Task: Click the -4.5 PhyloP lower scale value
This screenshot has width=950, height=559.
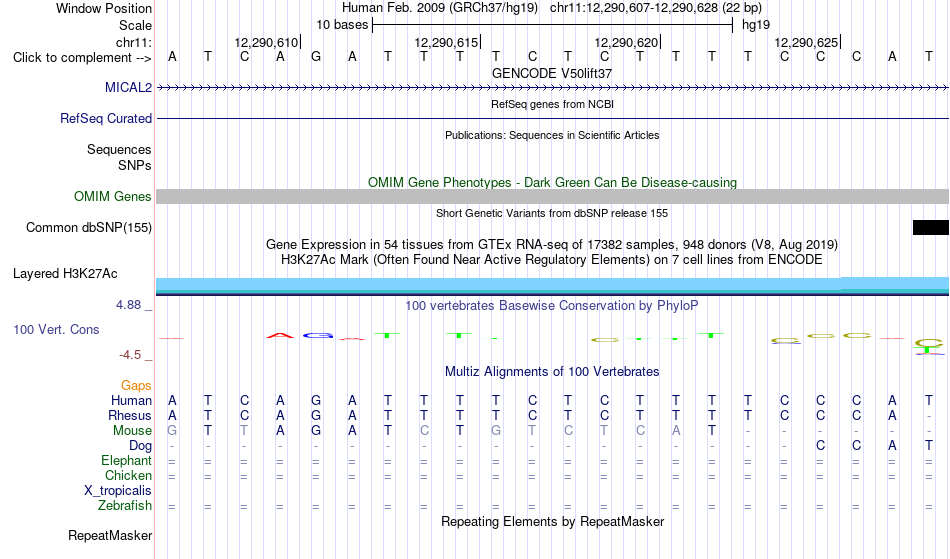Action: 130,355
